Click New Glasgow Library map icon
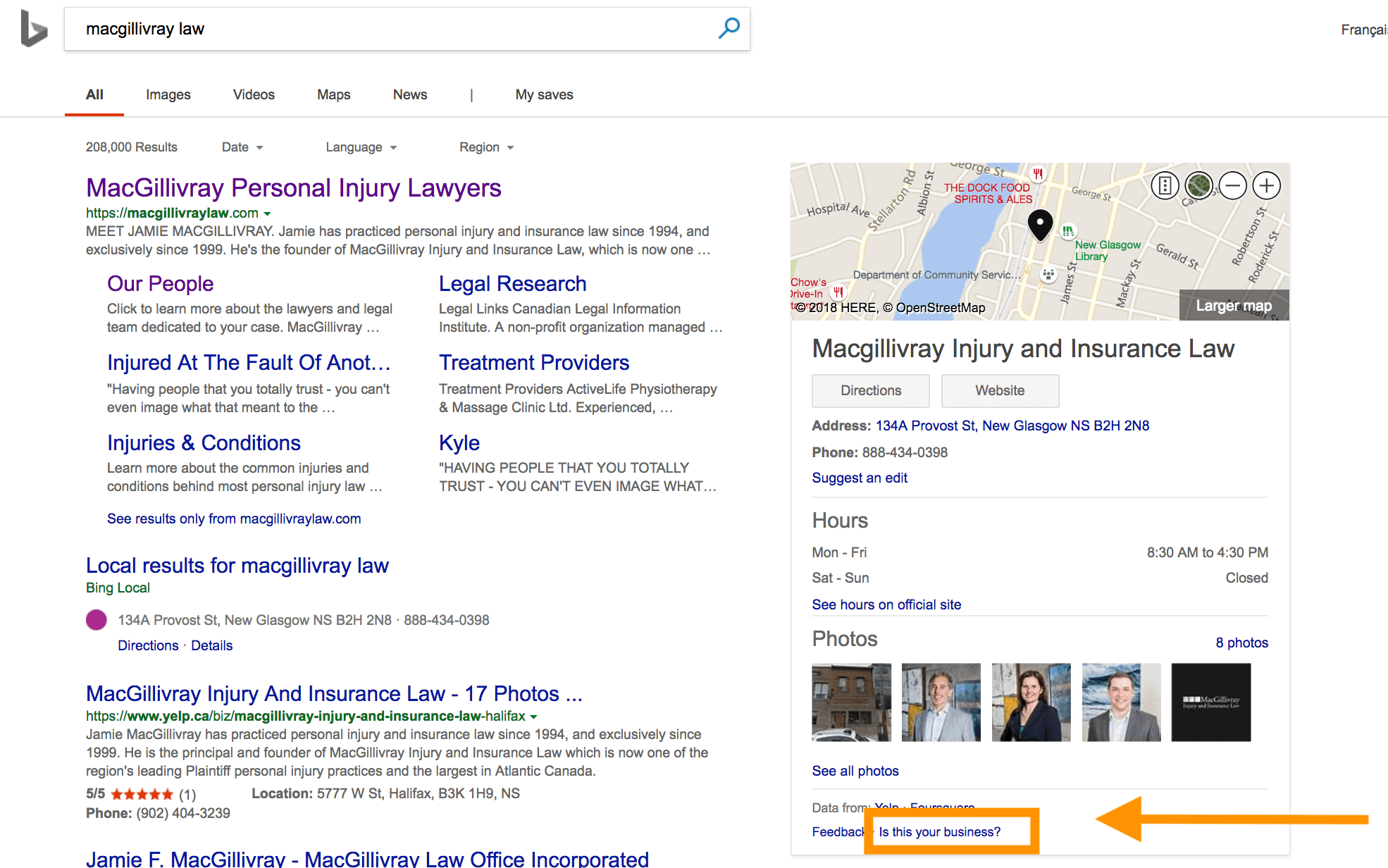The width and height of the screenshot is (1388, 868). tap(1068, 230)
